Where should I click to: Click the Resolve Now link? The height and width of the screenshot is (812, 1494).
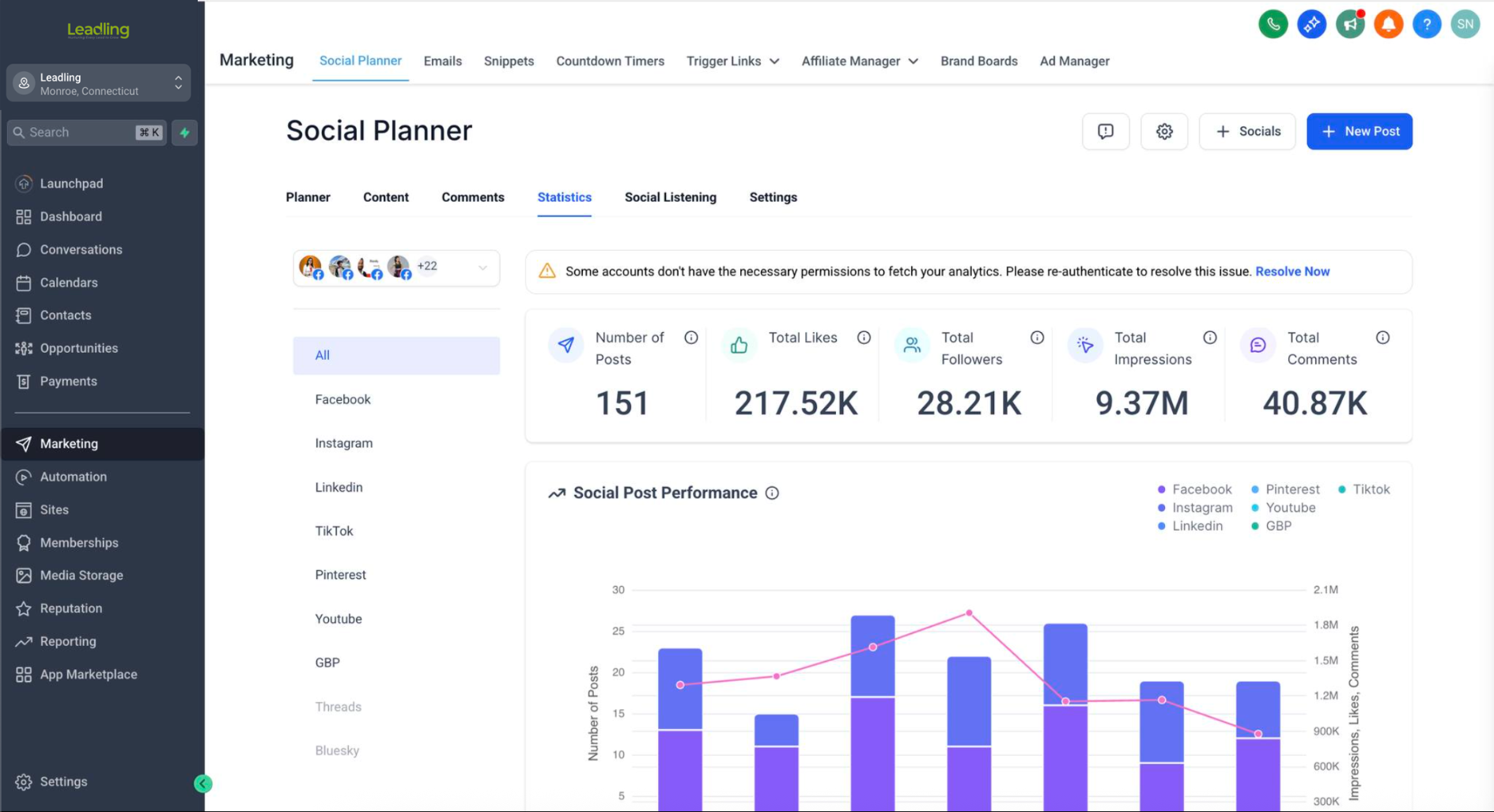pos(1292,271)
